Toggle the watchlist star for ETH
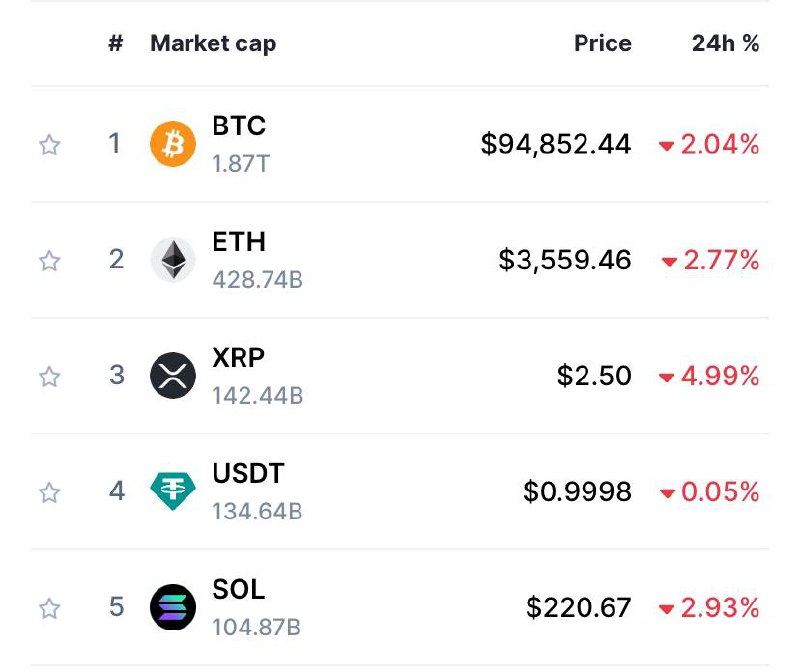The image size is (800, 672). (x=49, y=260)
